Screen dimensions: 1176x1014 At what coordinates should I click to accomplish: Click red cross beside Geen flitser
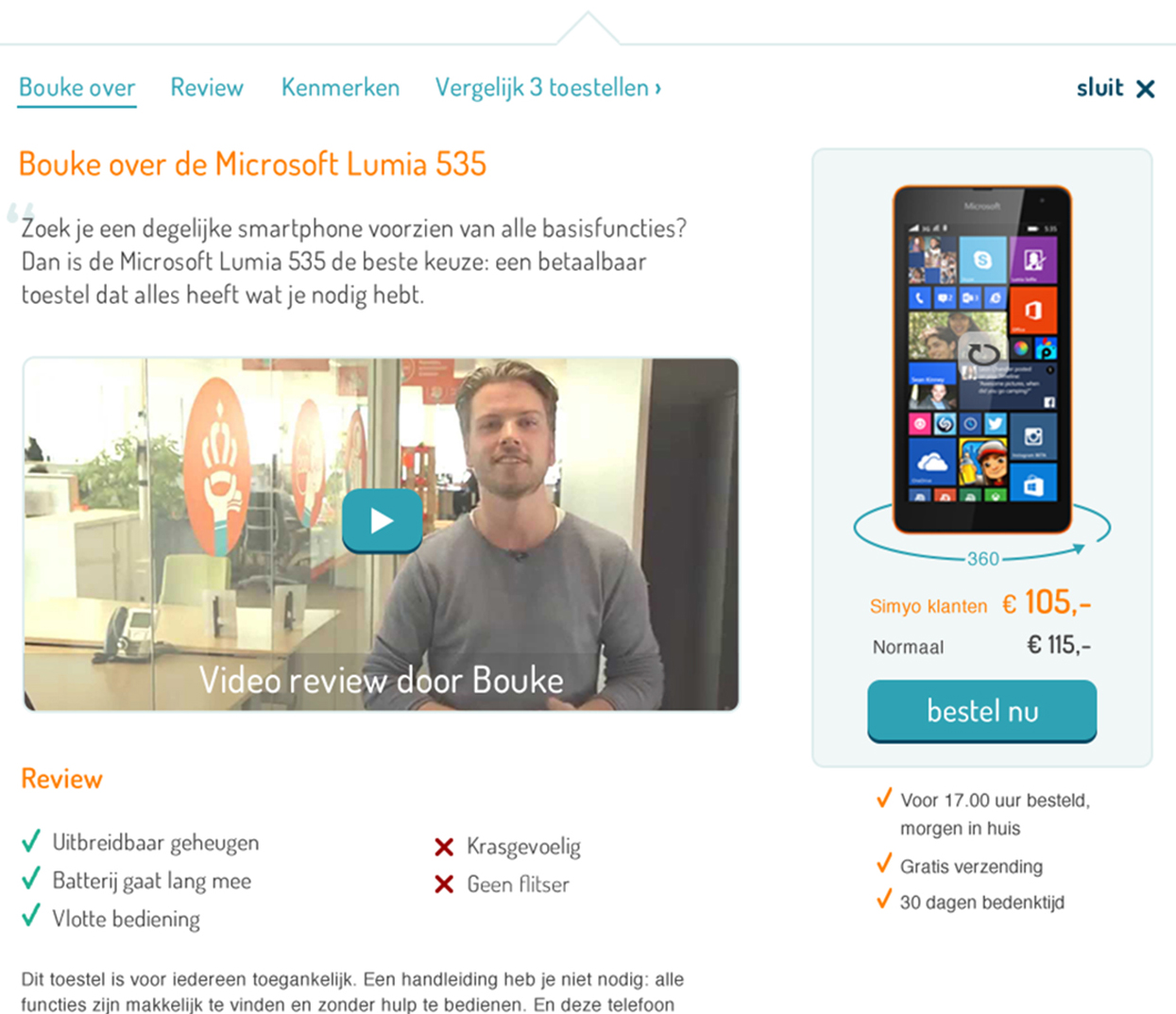[x=444, y=885]
